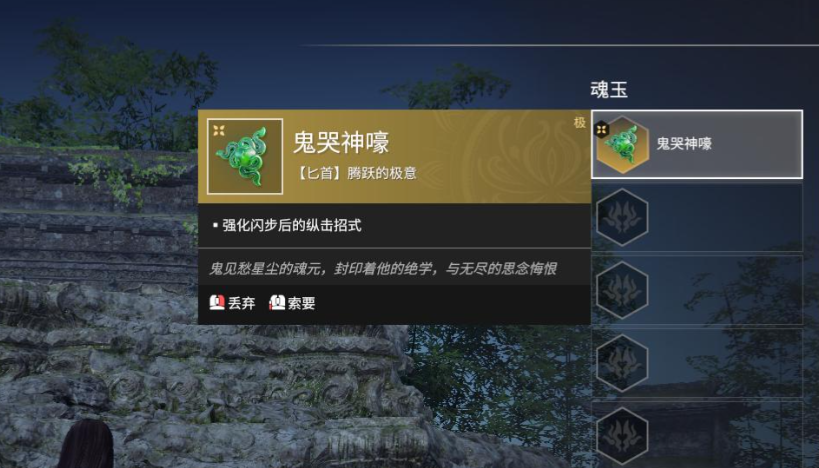Click the small dark badge on 鬼哭神嚎 slot
This screenshot has width=819, height=468.
point(602,129)
